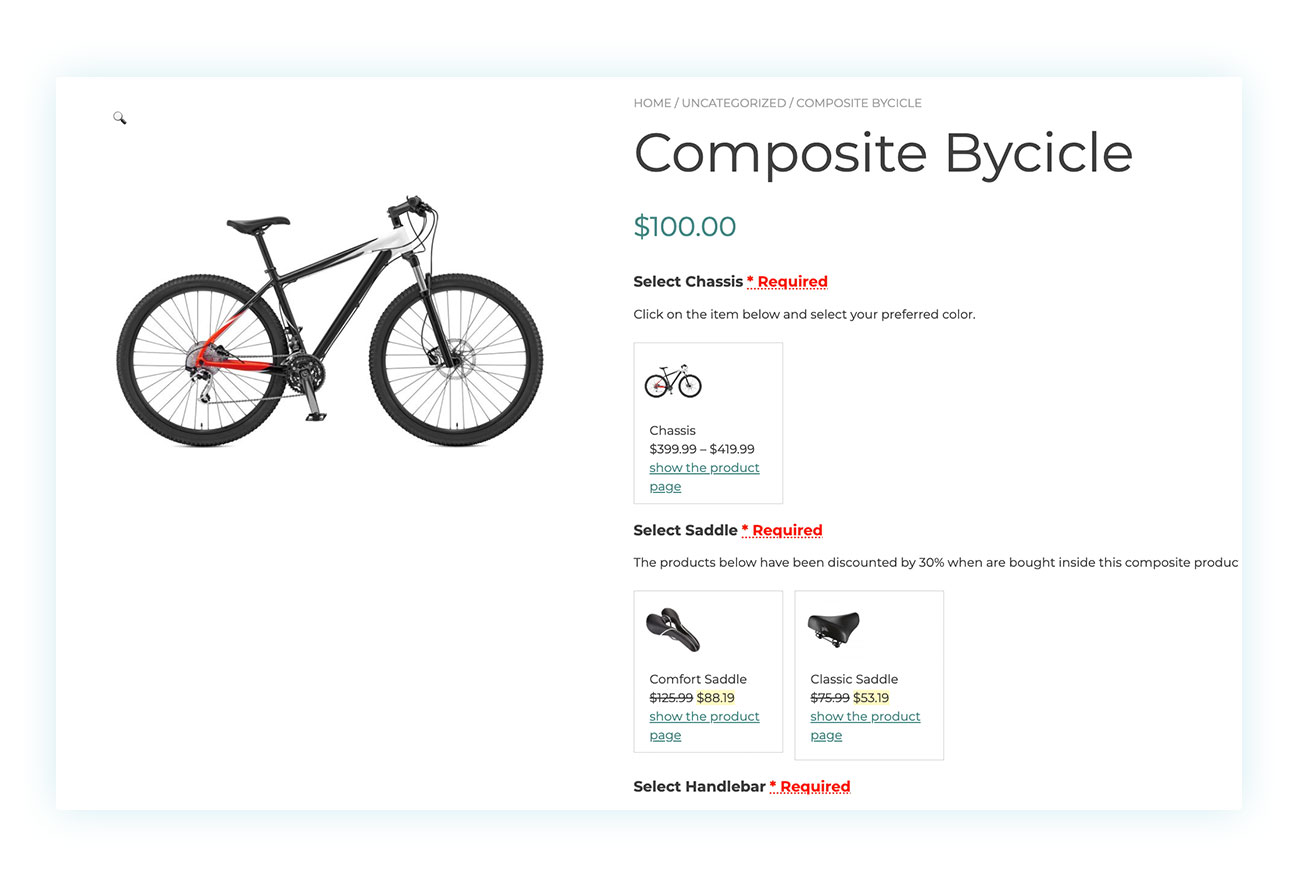Click the Classic Saddle discounted price $53.19
This screenshot has width=1300, height=884.
[871, 698]
